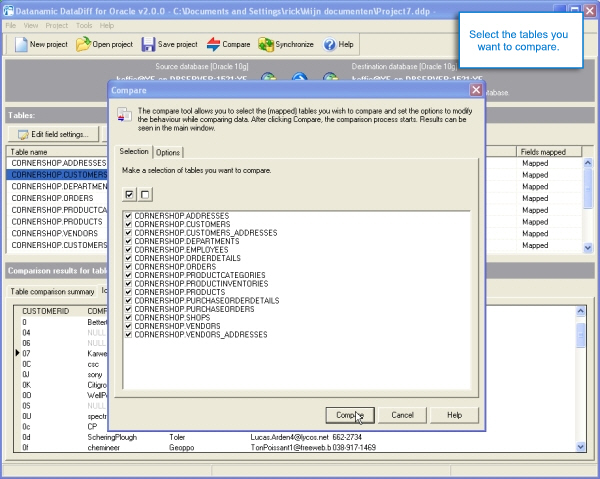Uncheck CORNERSHOP.ADDRESSES in the compare list
This screenshot has height=479, width=600.
click(128, 215)
